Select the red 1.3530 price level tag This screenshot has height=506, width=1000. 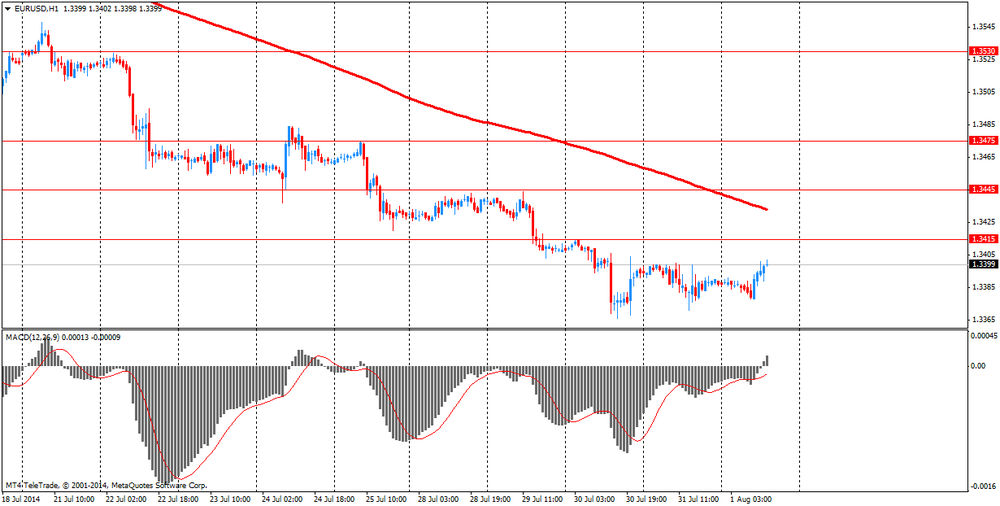tap(981, 50)
